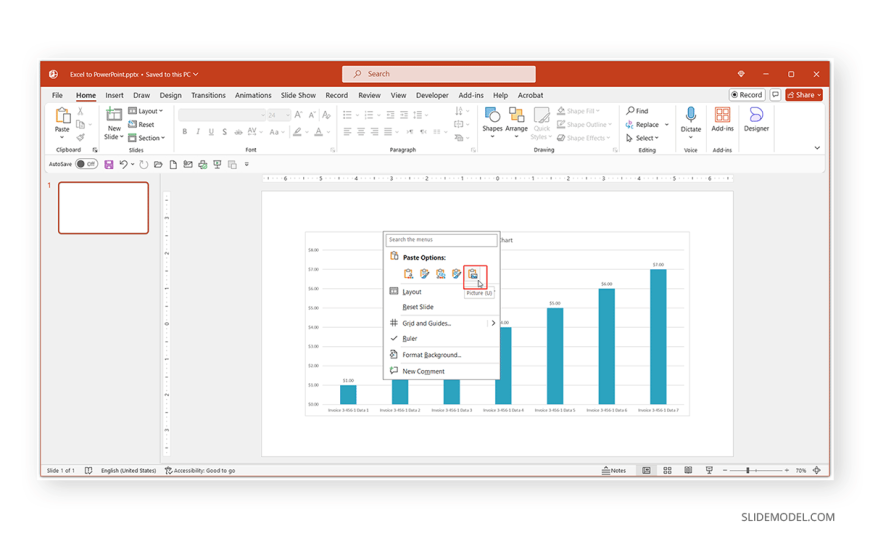The width and height of the screenshot is (870, 539).
Task: Click the premium diamond icon in title bar
Action: click(741, 74)
